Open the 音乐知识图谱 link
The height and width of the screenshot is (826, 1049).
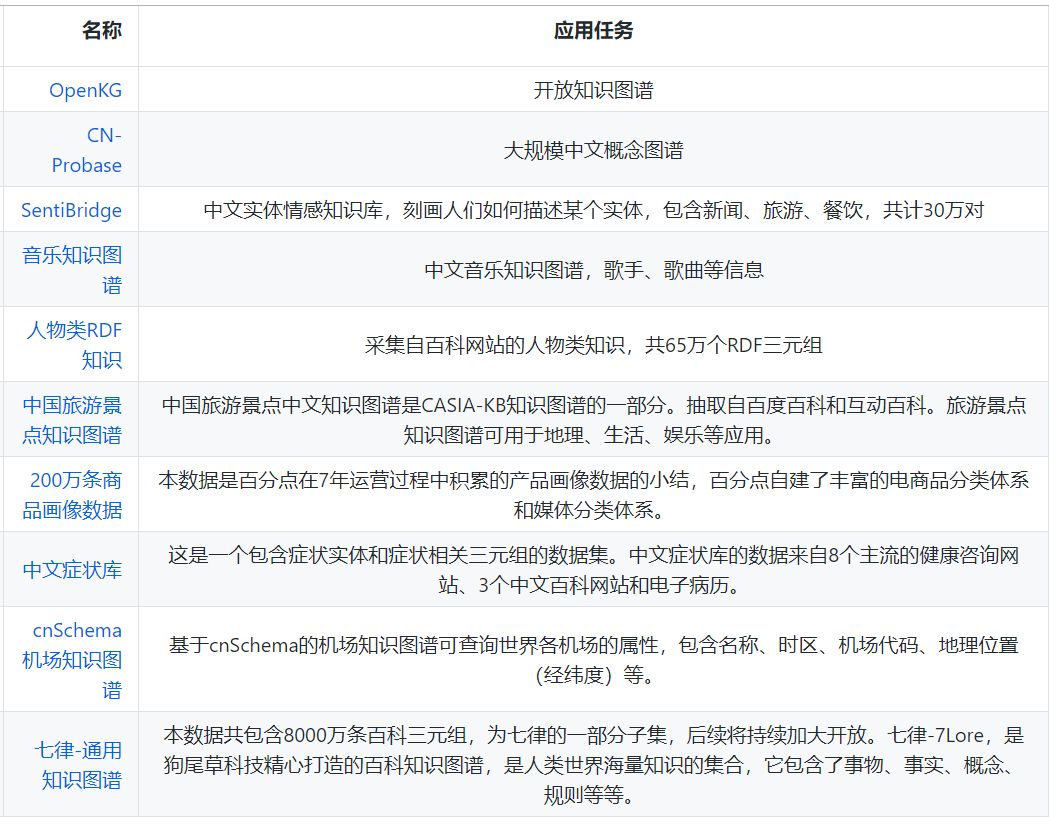tap(72, 270)
